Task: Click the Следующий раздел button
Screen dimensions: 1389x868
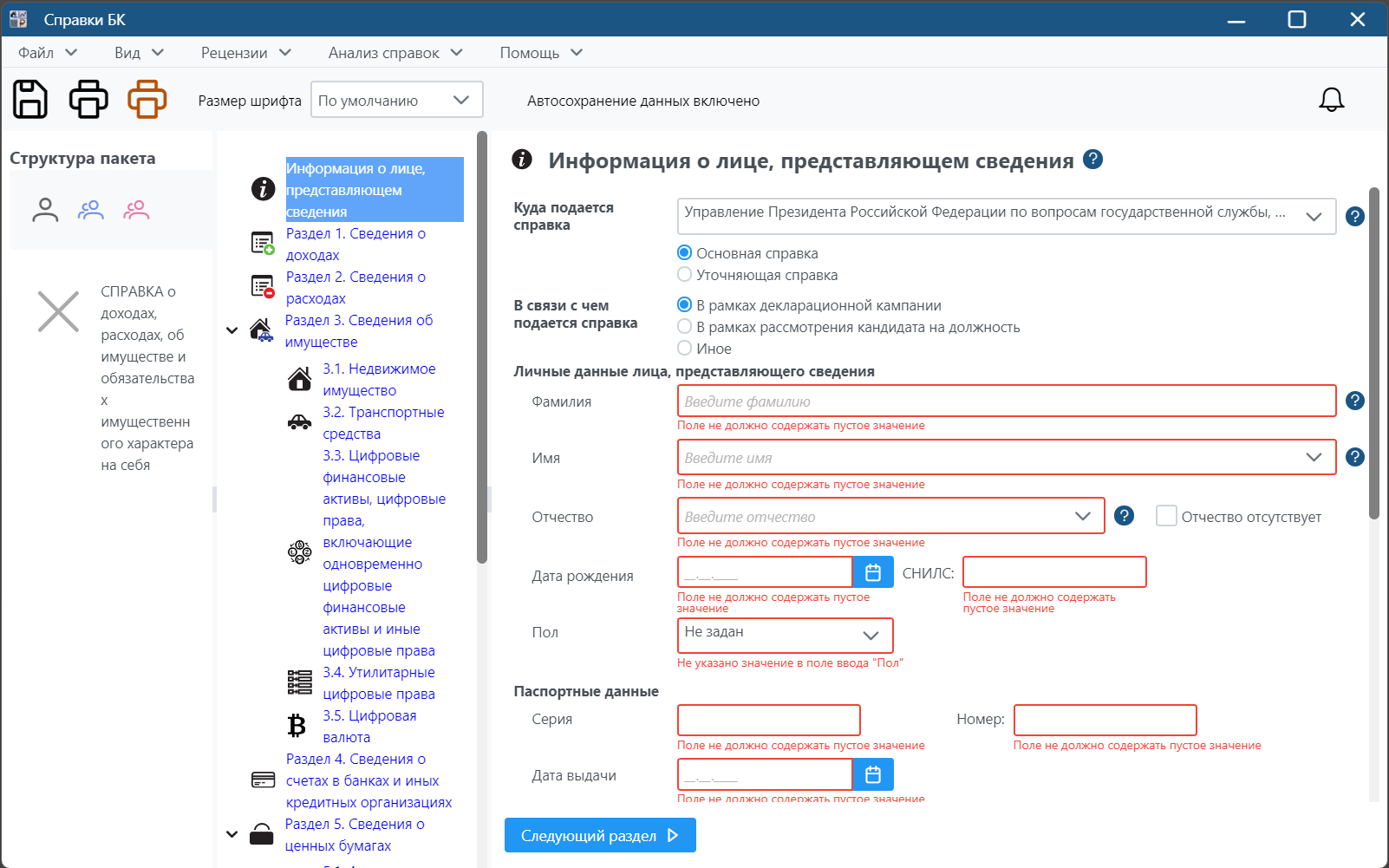Action: [599, 836]
